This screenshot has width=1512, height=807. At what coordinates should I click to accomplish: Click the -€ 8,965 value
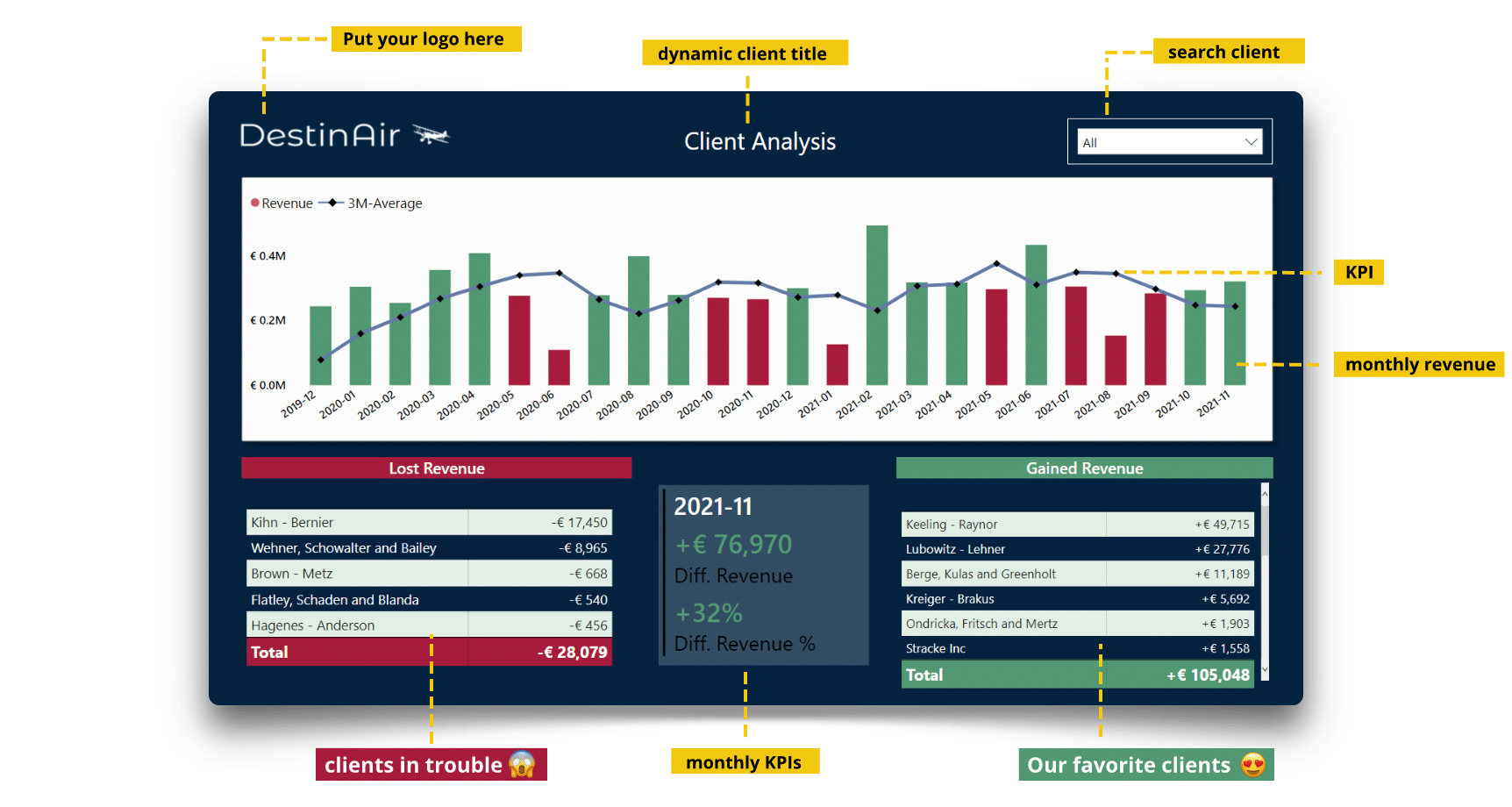point(583,548)
